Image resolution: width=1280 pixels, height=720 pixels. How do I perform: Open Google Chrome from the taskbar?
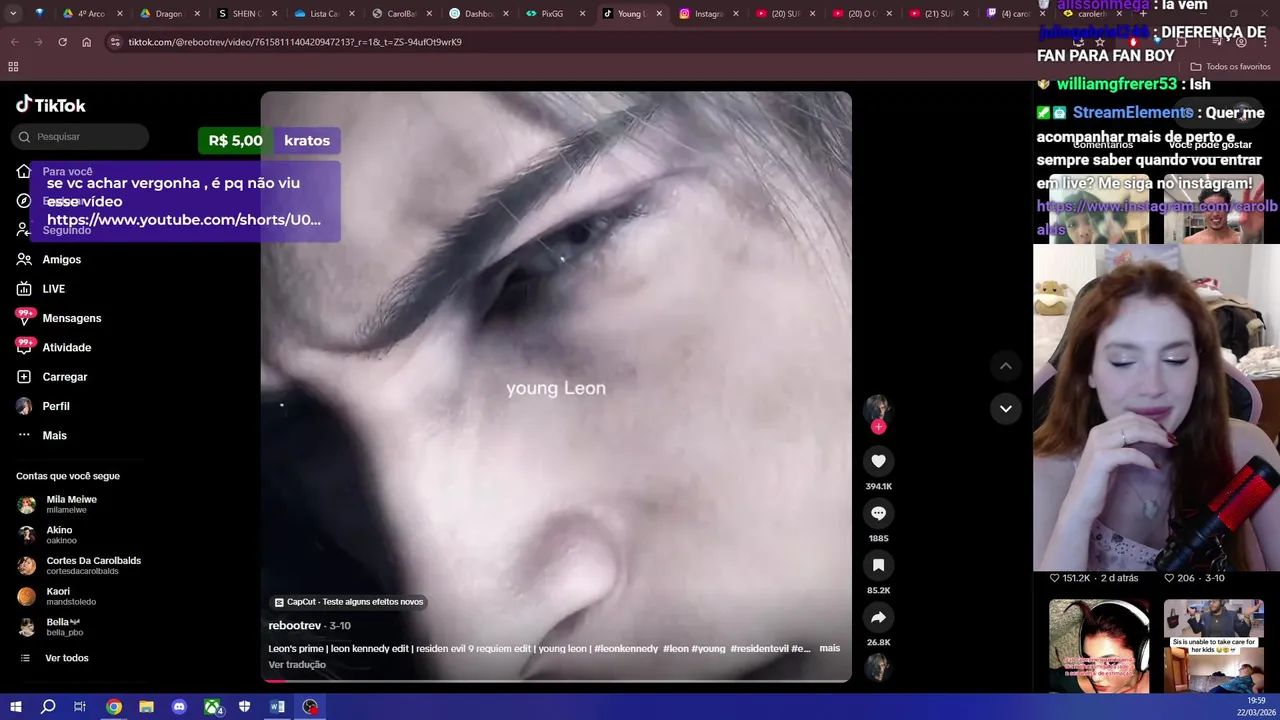114,707
